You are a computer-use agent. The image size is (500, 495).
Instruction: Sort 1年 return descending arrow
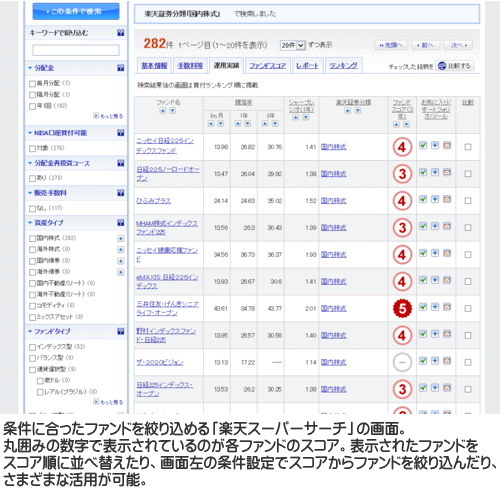(x=248, y=124)
